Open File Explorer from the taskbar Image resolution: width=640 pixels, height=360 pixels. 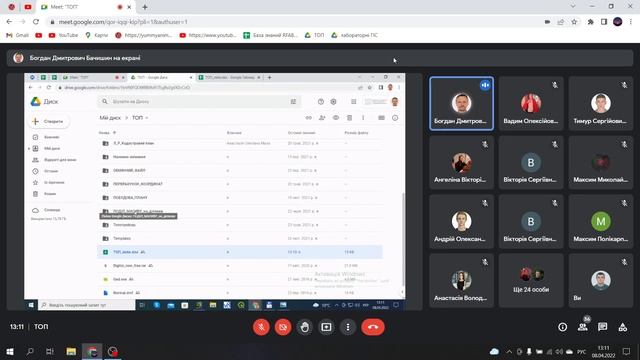[x=71, y=351]
